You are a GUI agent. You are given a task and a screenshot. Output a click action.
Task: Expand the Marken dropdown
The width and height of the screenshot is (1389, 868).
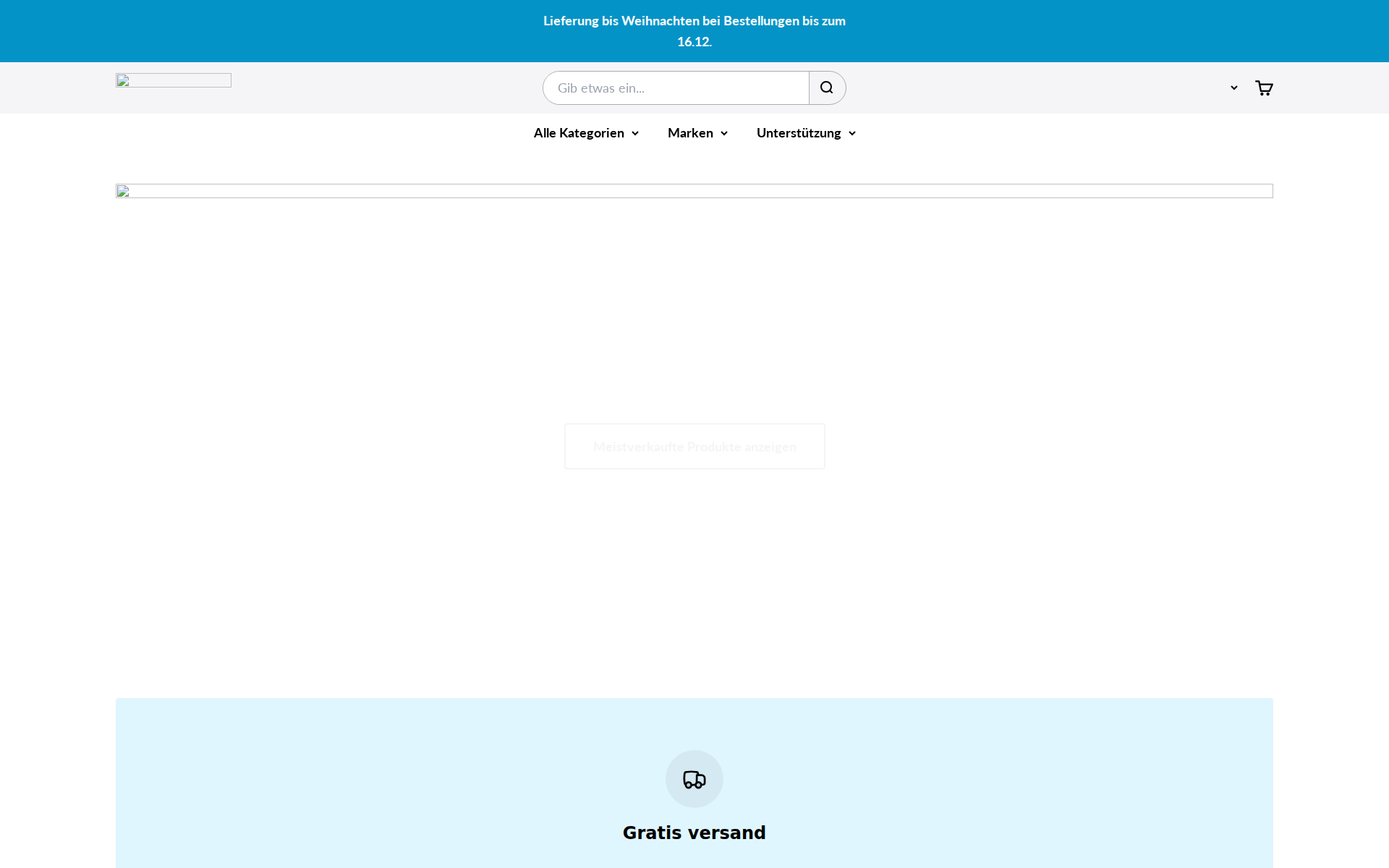coord(697,133)
